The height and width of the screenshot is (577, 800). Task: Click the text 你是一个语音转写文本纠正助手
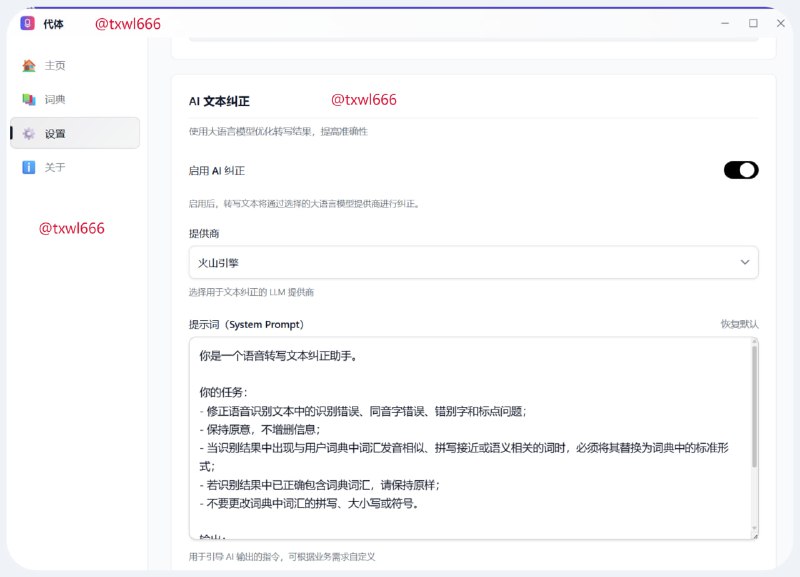click(x=278, y=356)
